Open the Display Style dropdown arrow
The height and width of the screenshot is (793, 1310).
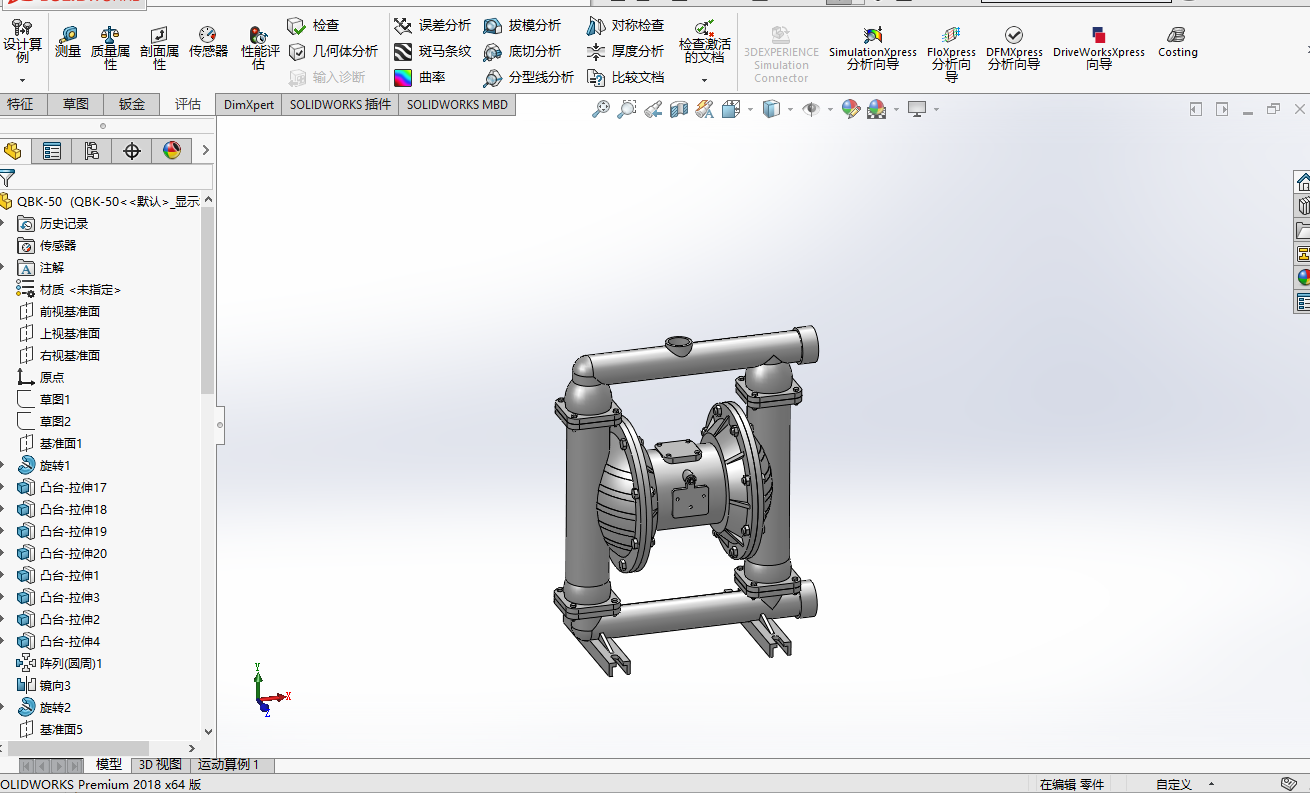coord(790,110)
